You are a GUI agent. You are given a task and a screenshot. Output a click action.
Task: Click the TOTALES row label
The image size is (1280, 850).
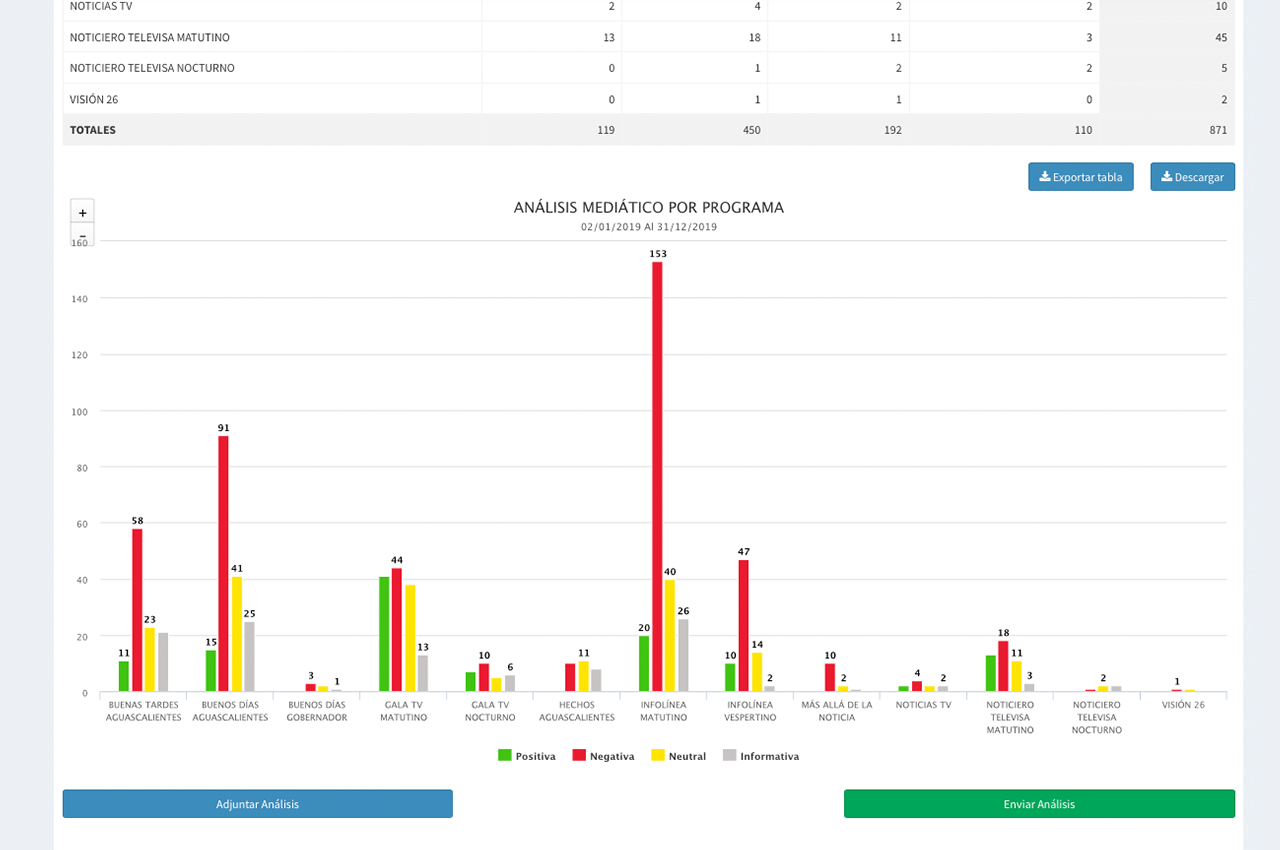click(x=93, y=130)
